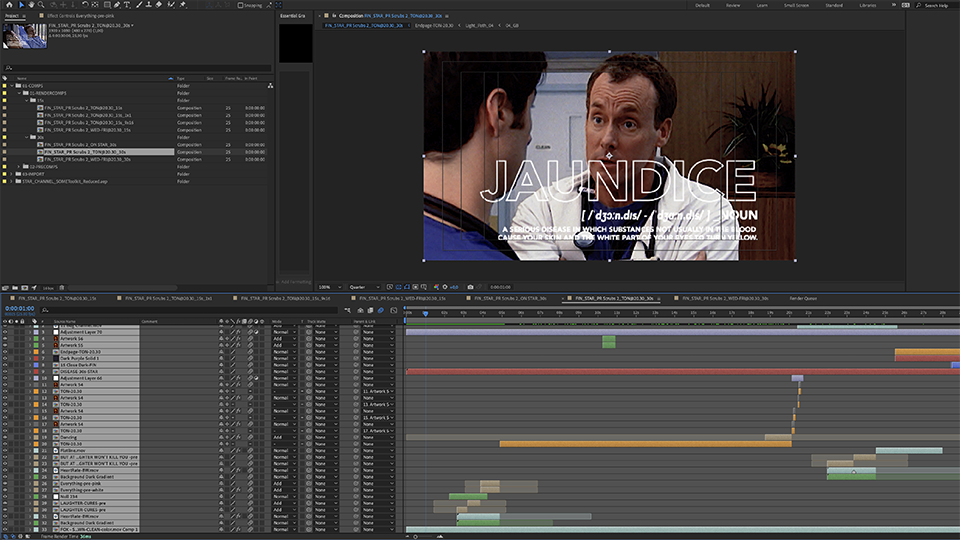Hide the Endpage-TON-20.30 layer

(5, 352)
